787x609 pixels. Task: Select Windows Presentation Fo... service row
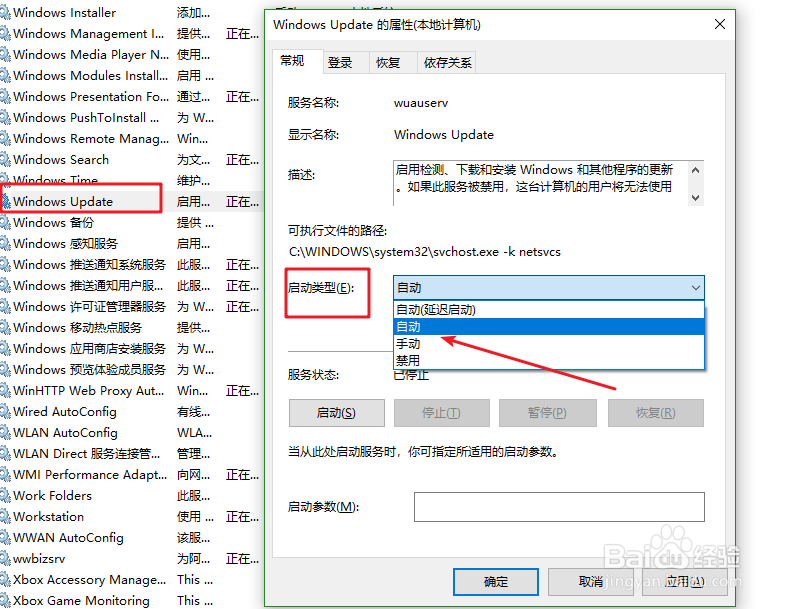pos(130,97)
